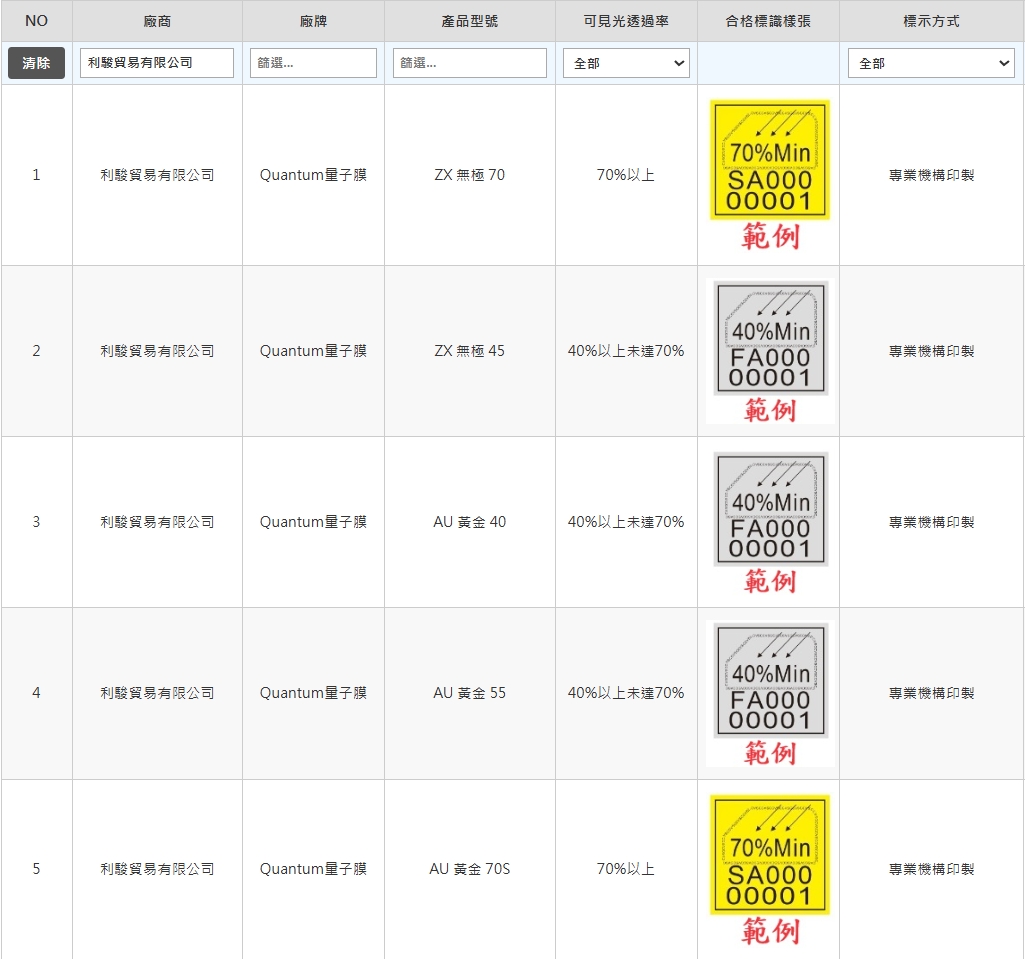This screenshot has width=1025, height=959.
Task: Open the 可見光透過率 filter dropdown
Action: 626,63
